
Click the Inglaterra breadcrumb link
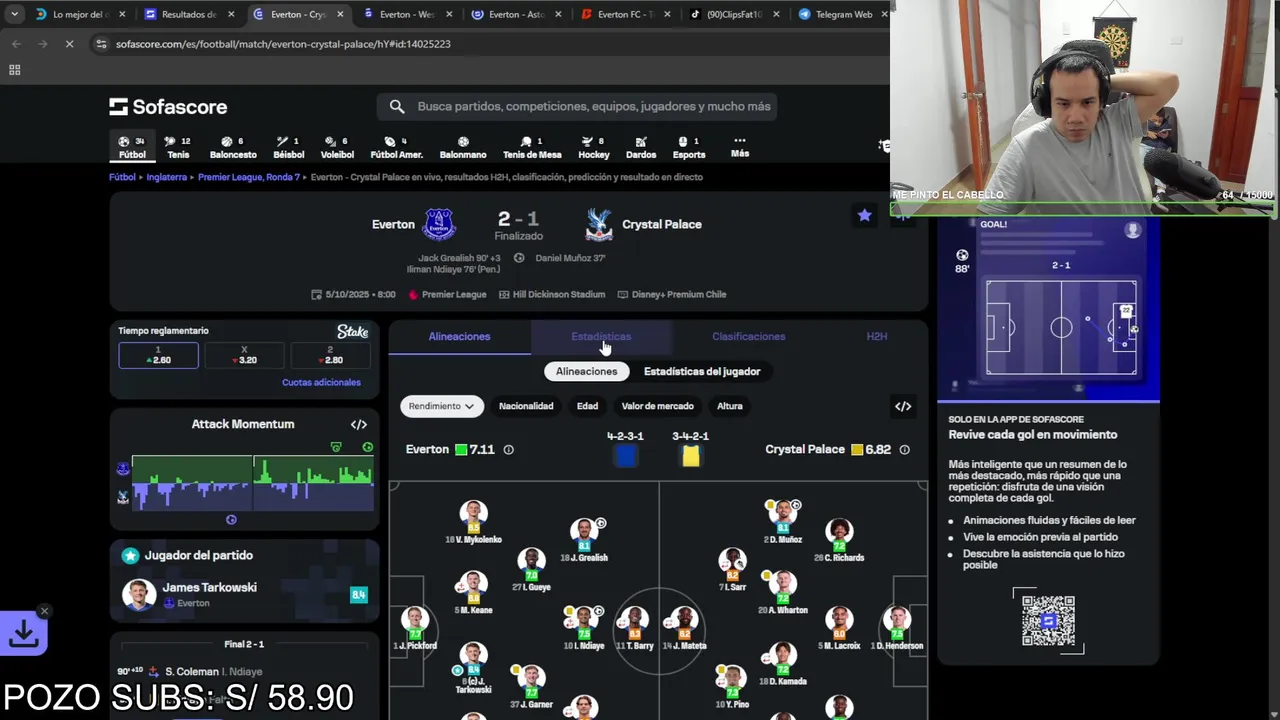pos(166,177)
